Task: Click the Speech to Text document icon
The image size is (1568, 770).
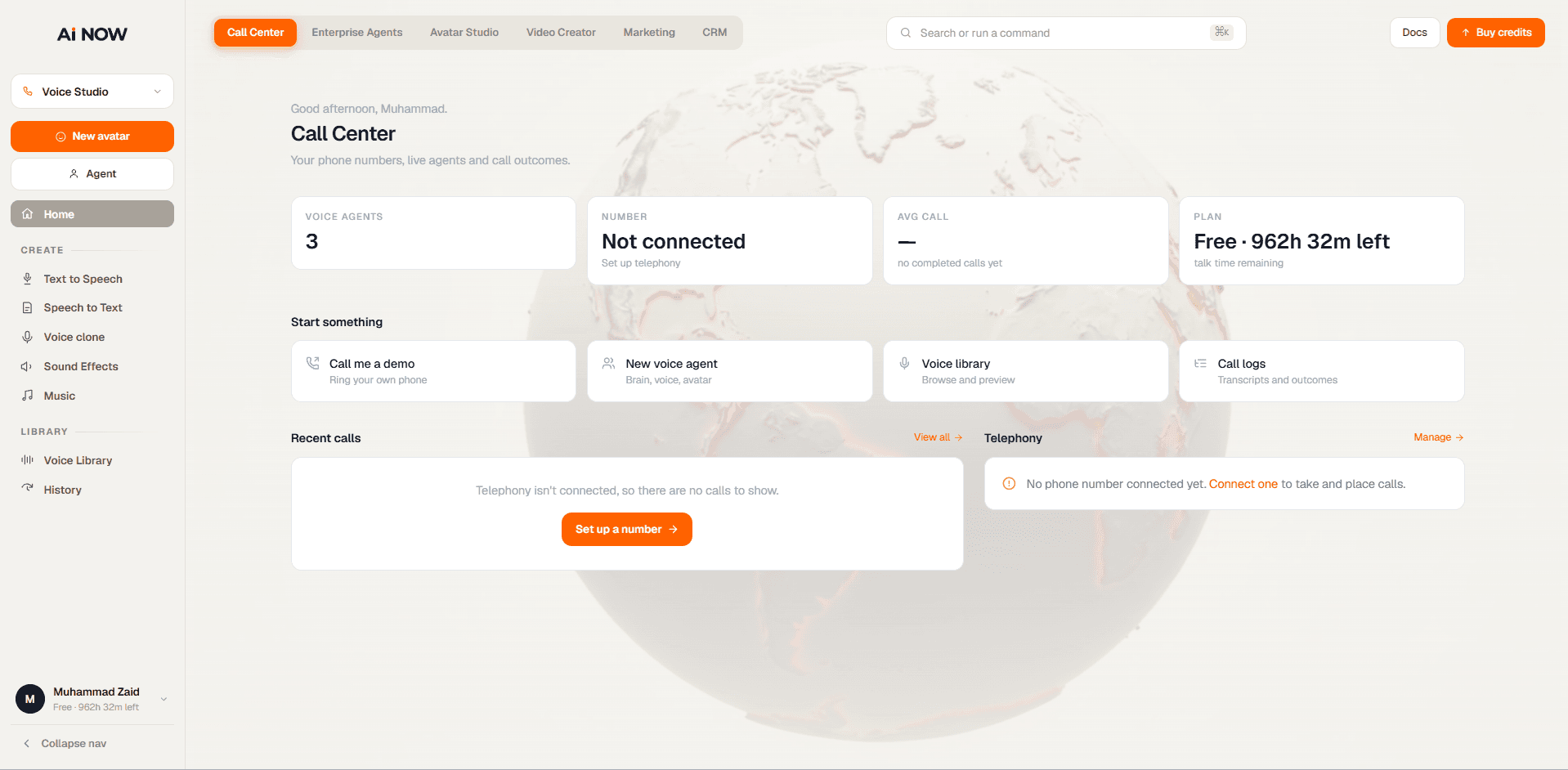Action: pos(27,308)
